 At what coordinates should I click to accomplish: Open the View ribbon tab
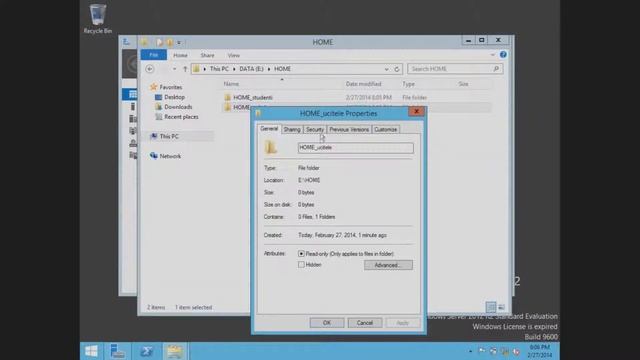(233, 55)
